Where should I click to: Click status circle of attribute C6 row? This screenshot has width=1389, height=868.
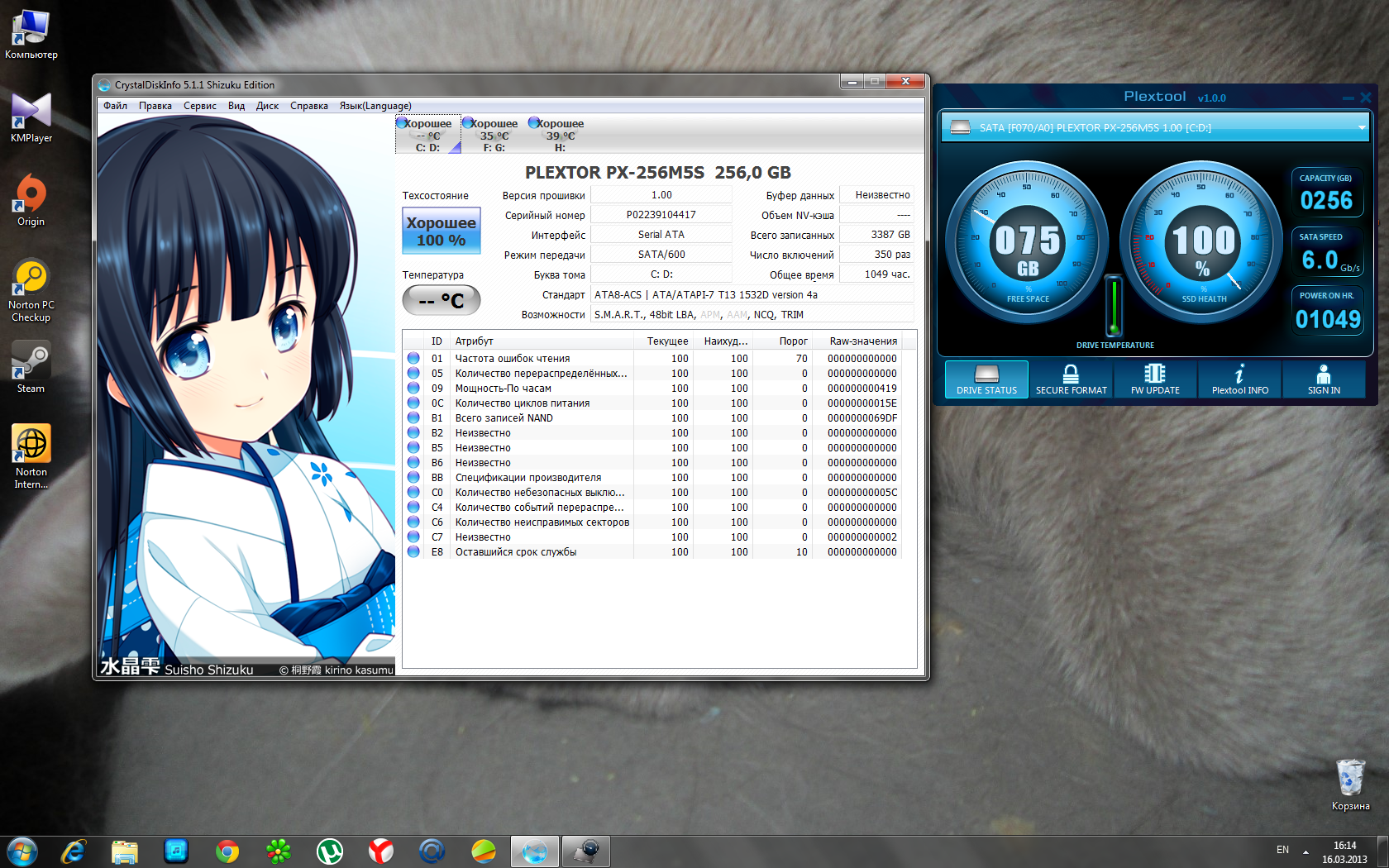[413, 522]
